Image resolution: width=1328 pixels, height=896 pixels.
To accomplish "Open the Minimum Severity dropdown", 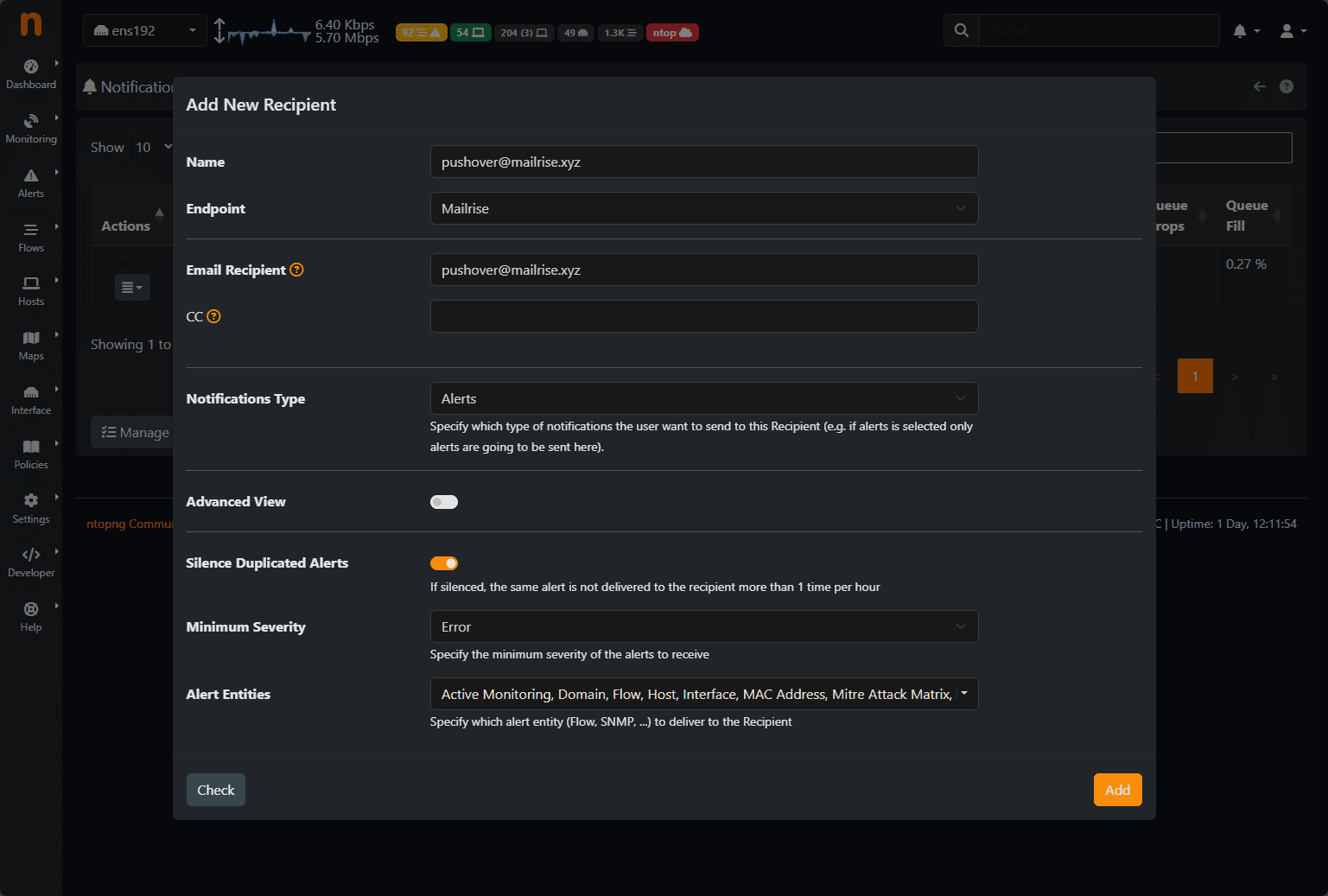I will pos(703,626).
